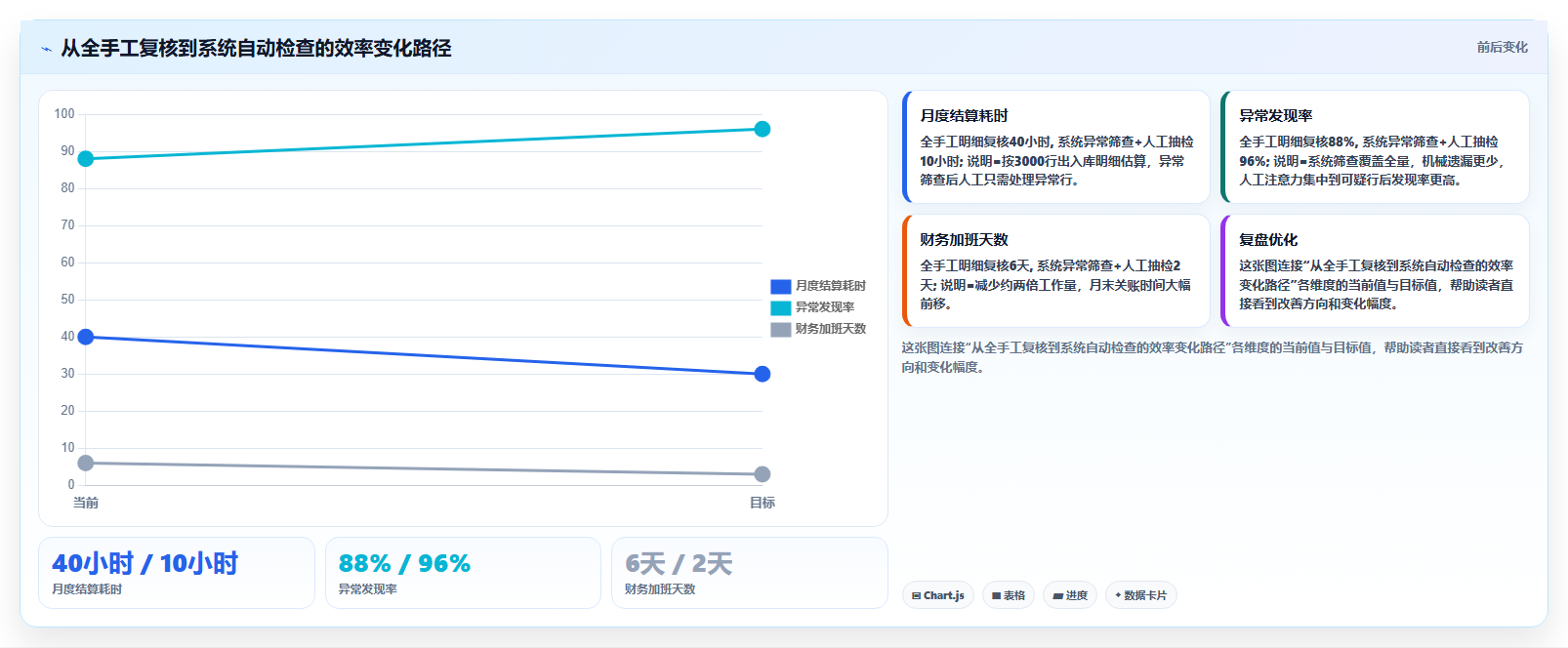Click the 月度结算耗时 caption under 40小时 stat

coord(87,589)
